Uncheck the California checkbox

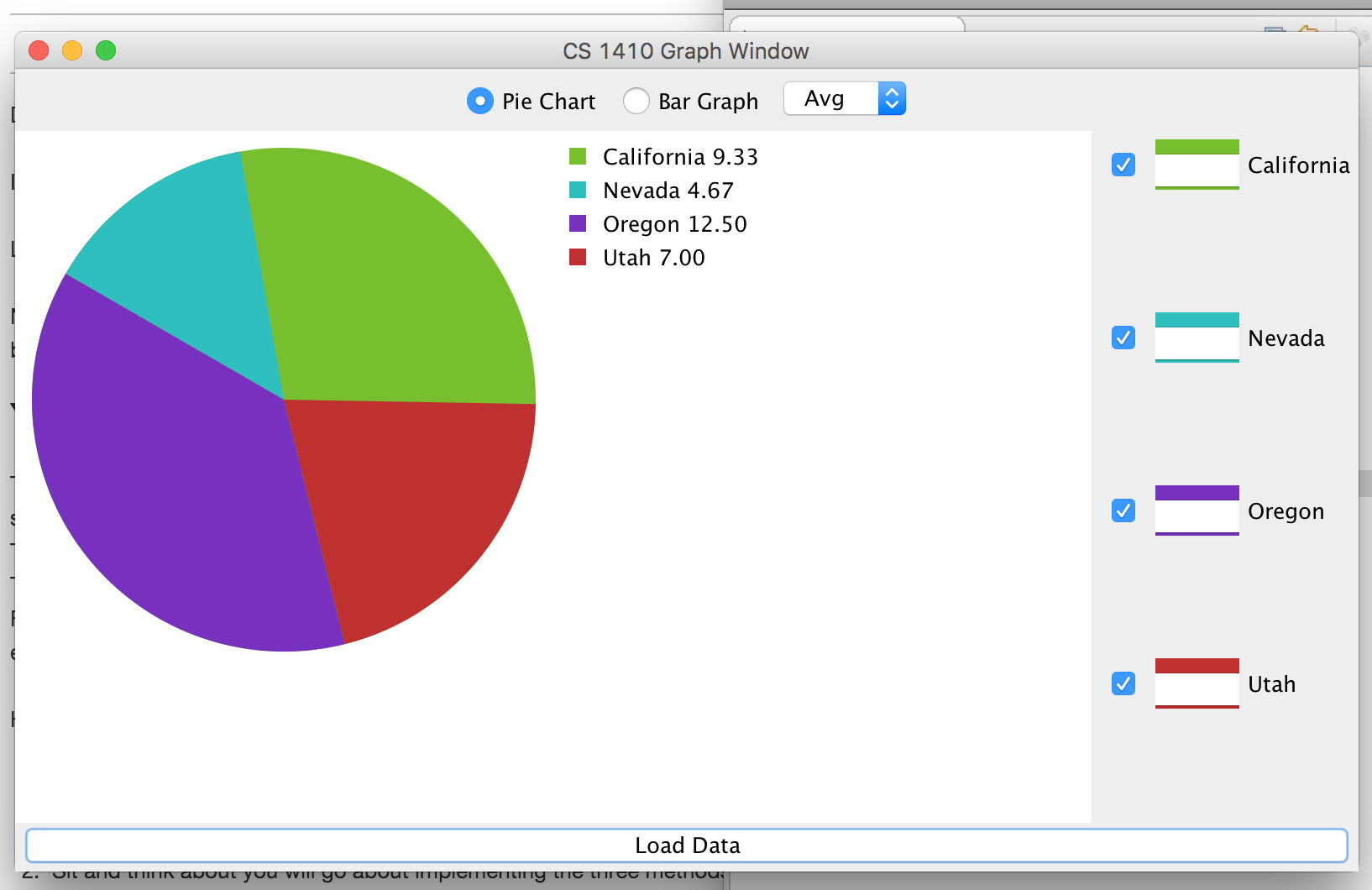point(1123,165)
